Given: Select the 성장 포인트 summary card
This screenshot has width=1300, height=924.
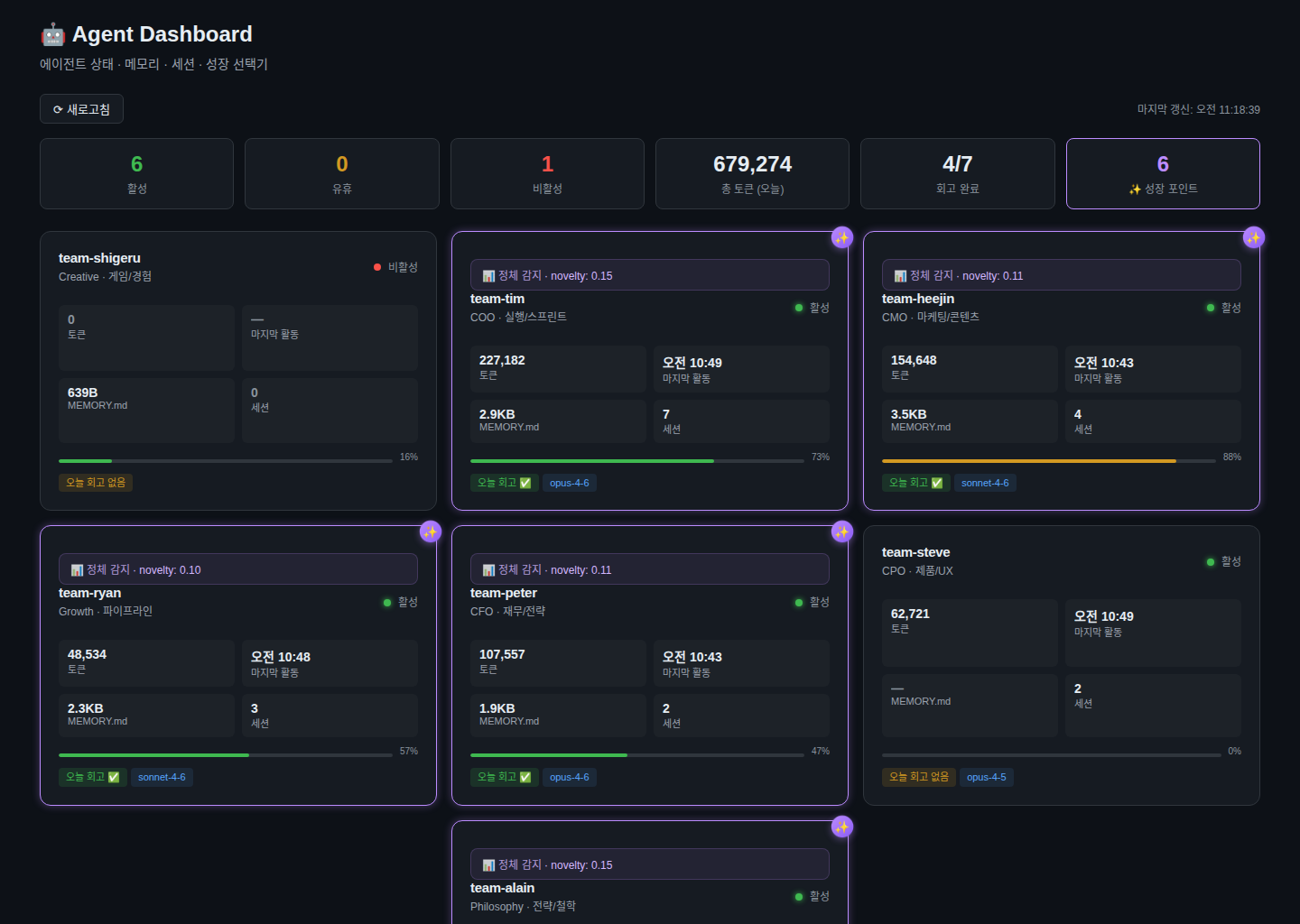Looking at the screenshot, I should [1162, 173].
